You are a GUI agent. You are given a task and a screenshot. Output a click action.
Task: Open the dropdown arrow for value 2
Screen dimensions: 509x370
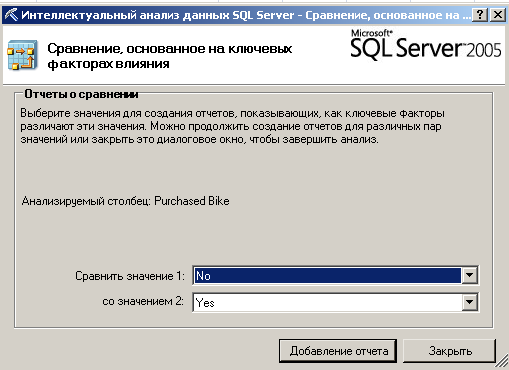click(x=469, y=302)
